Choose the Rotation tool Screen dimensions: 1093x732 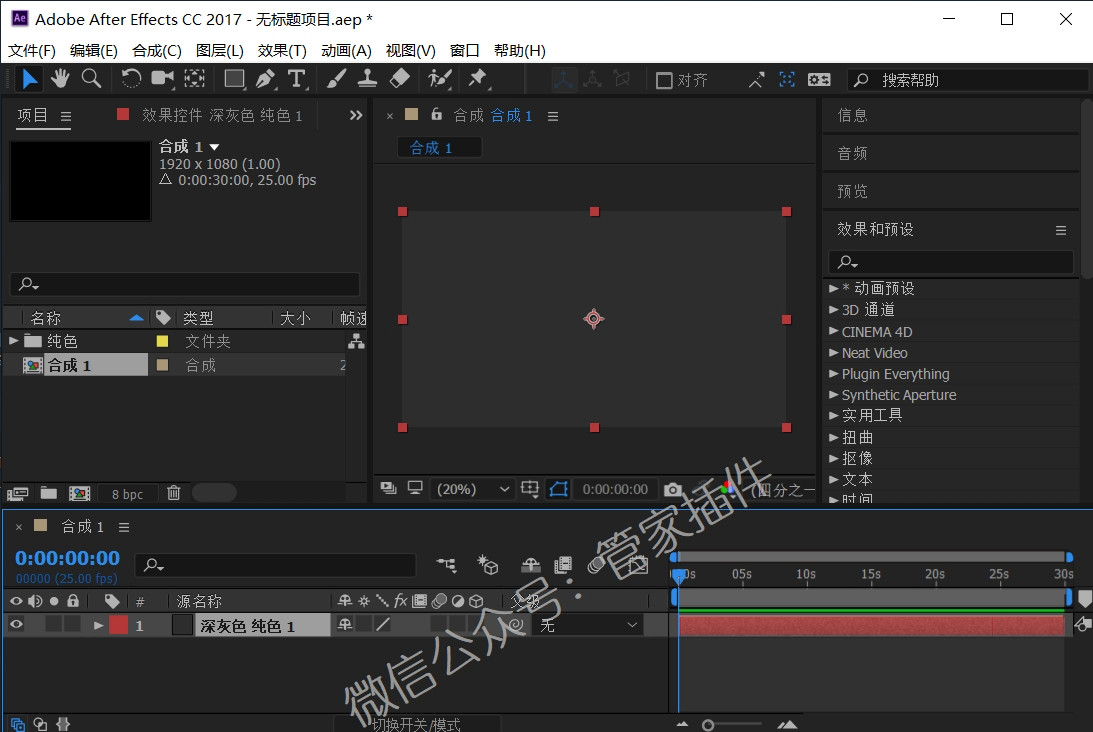tap(130, 79)
